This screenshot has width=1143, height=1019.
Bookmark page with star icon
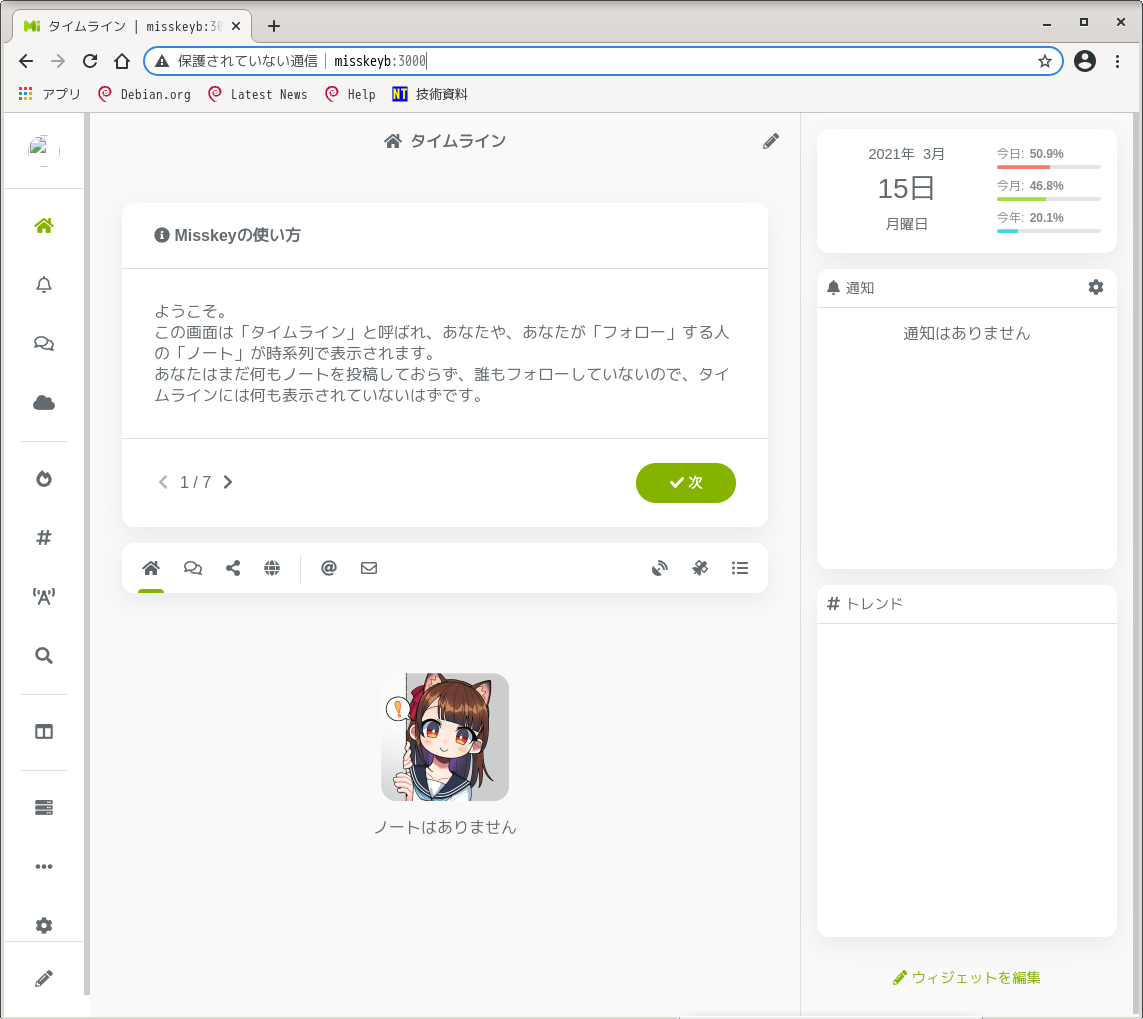[1045, 61]
